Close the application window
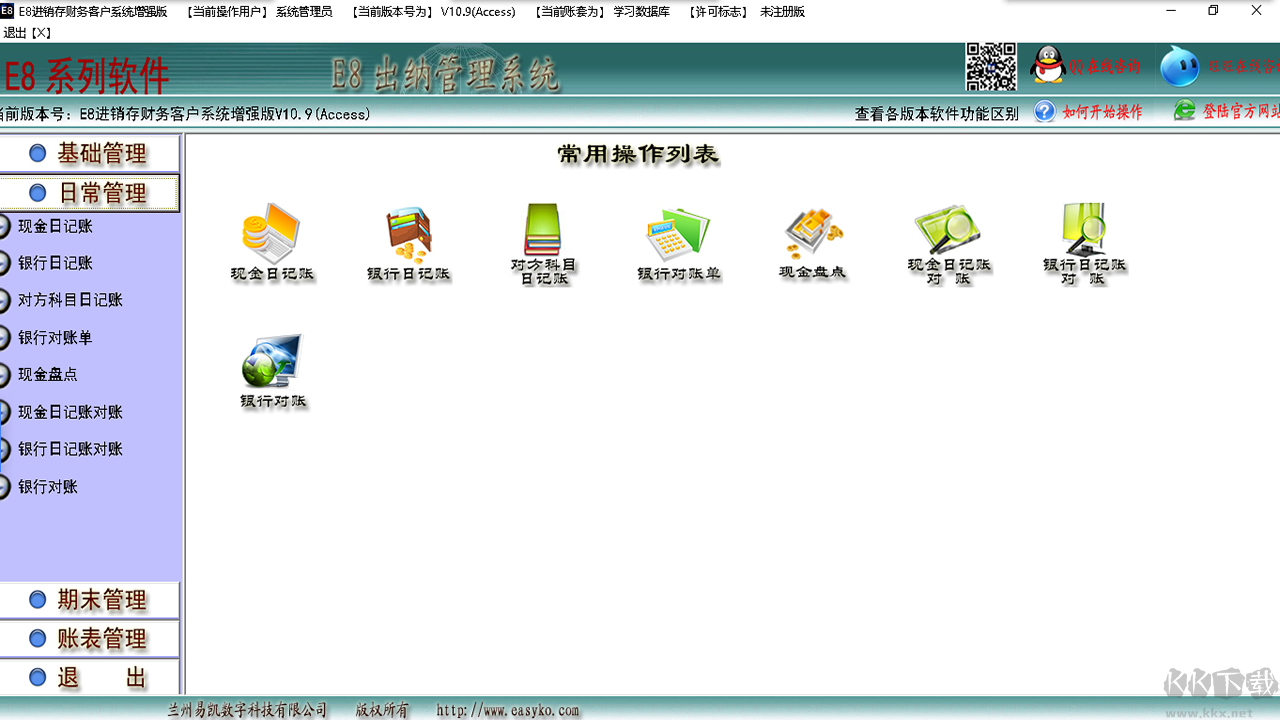Image resolution: width=1280 pixels, height=720 pixels. [x=1257, y=11]
